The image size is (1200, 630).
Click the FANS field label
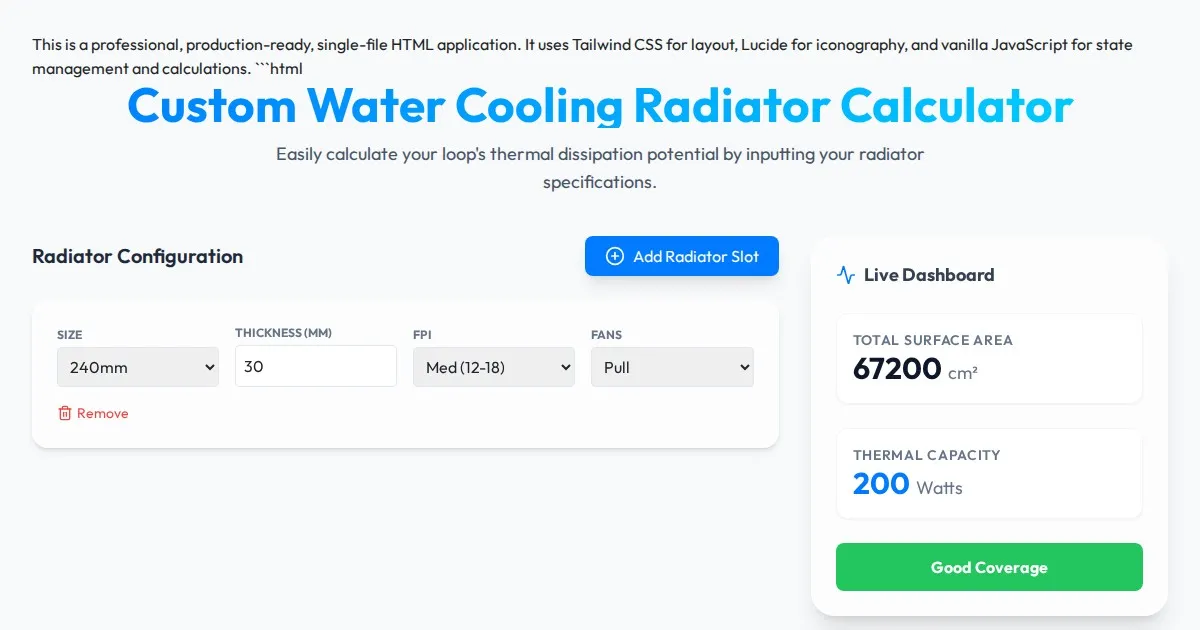[x=606, y=335]
